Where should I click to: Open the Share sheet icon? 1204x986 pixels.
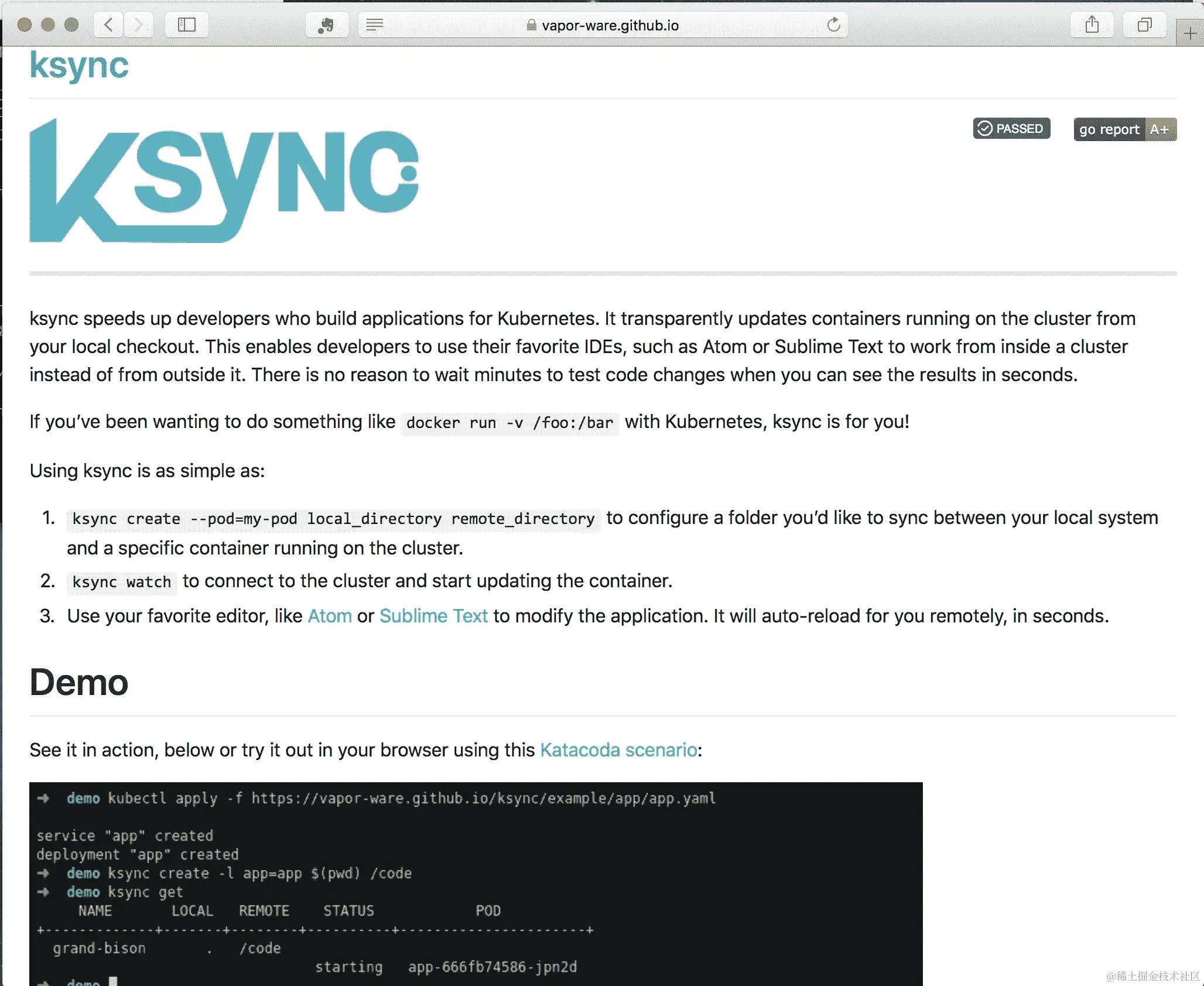(x=1092, y=25)
